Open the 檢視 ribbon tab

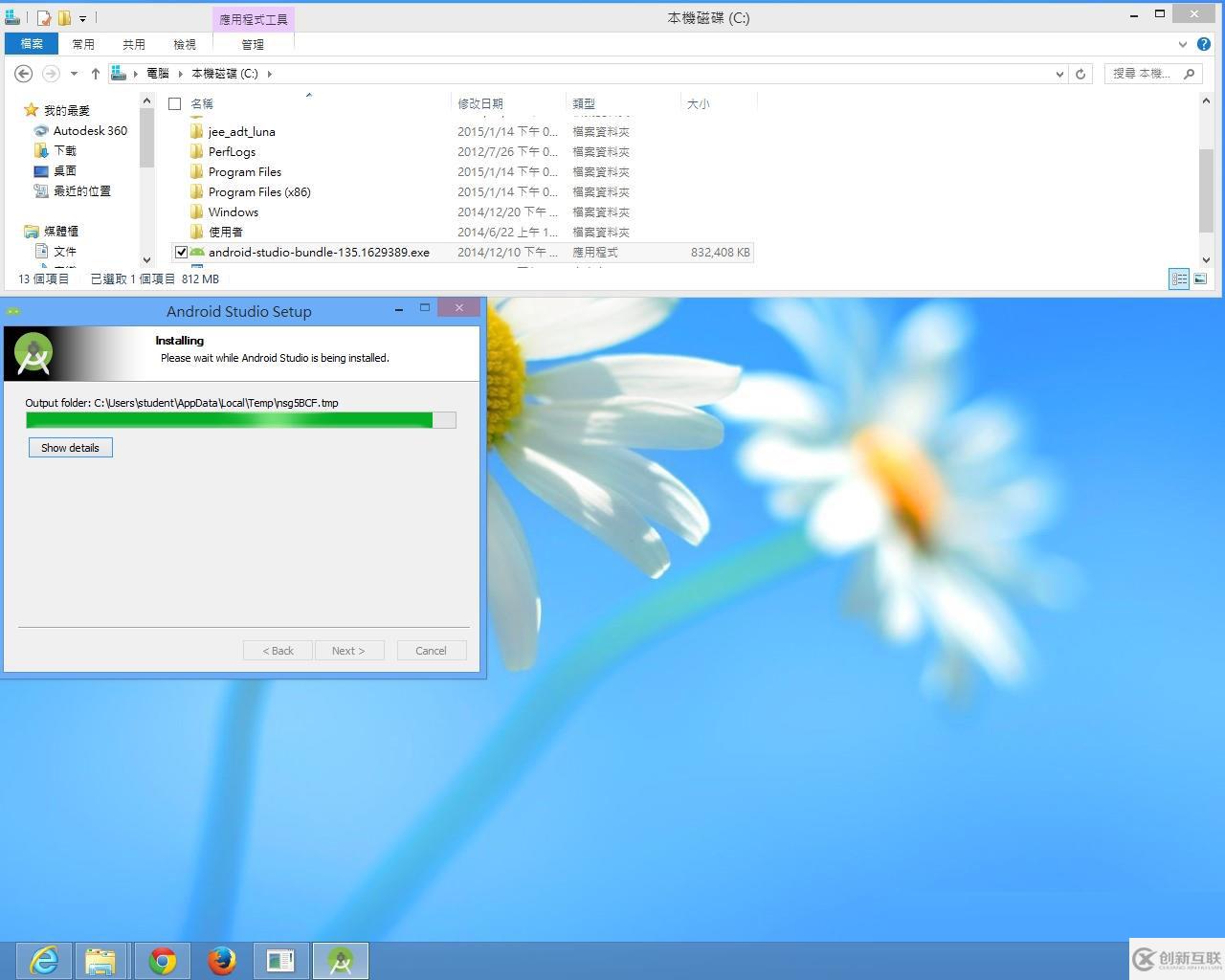[185, 44]
